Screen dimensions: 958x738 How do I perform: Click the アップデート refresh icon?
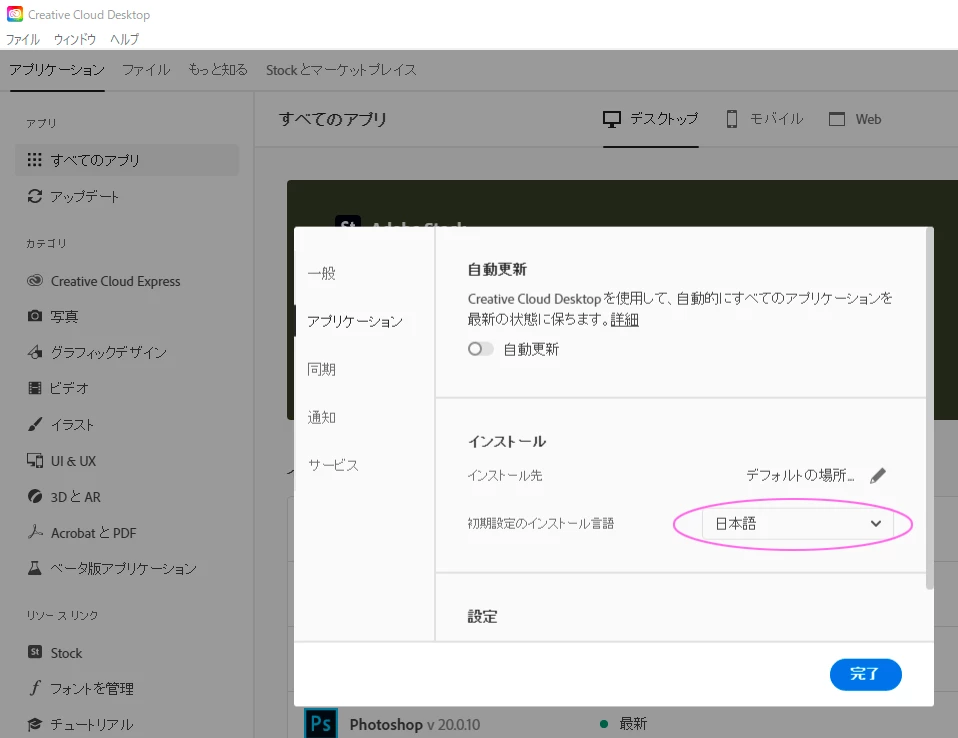(x=35, y=196)
